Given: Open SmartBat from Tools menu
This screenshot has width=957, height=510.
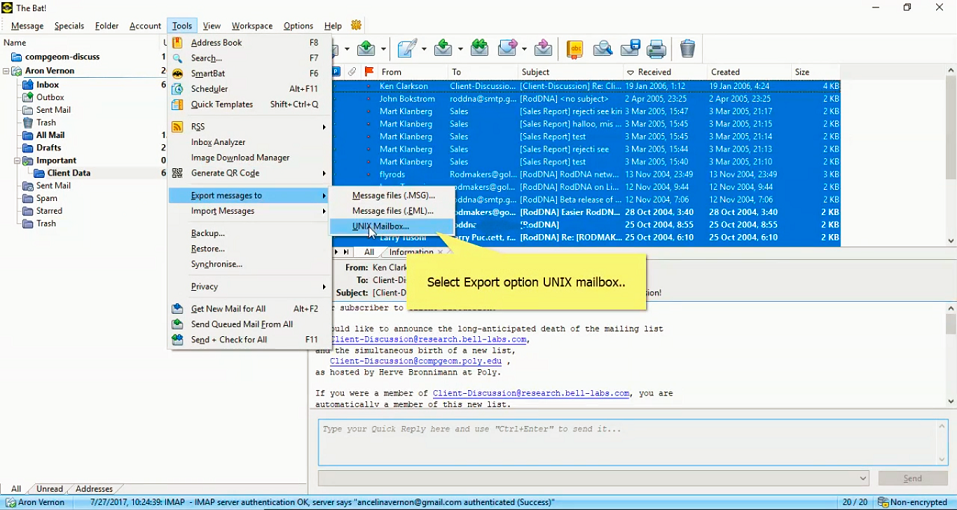Looking at the screenshot, I should tap(249, 73).
